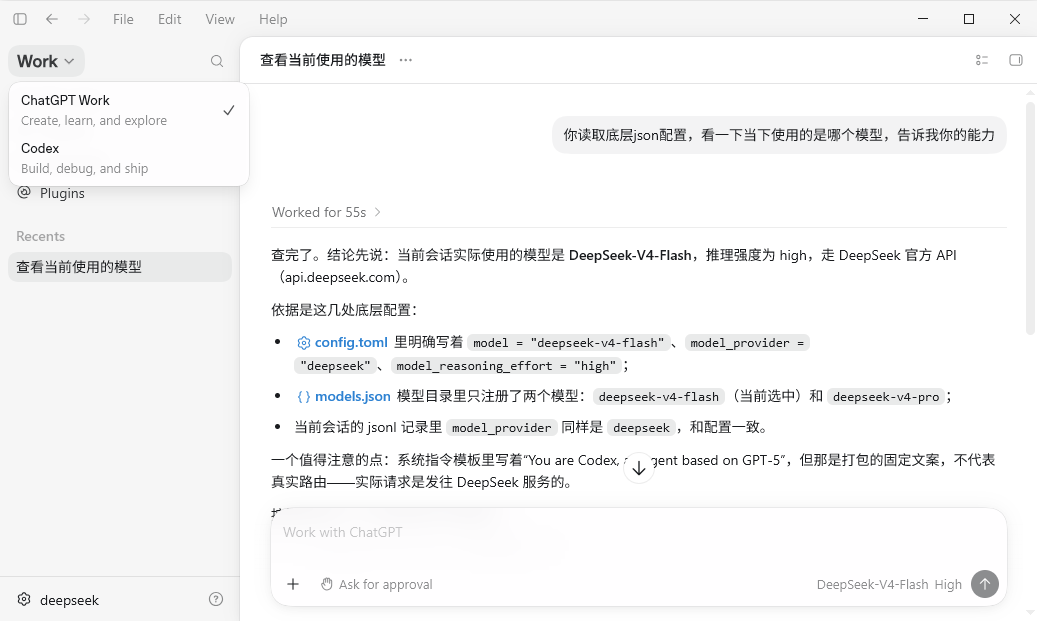Expand the Worked for 55s details
The width and height of the screenshot is (1037, 621).
327,212
